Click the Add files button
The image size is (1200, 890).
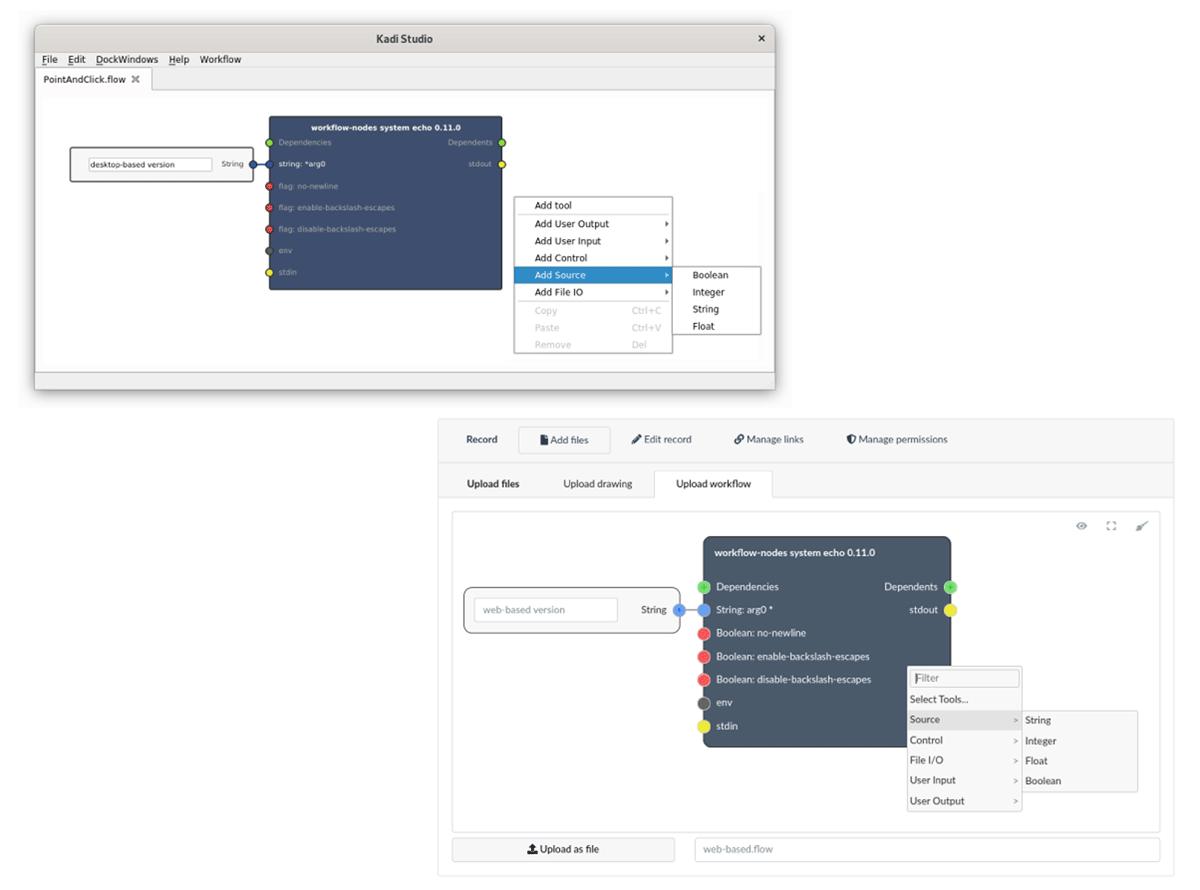click(564, 440)
